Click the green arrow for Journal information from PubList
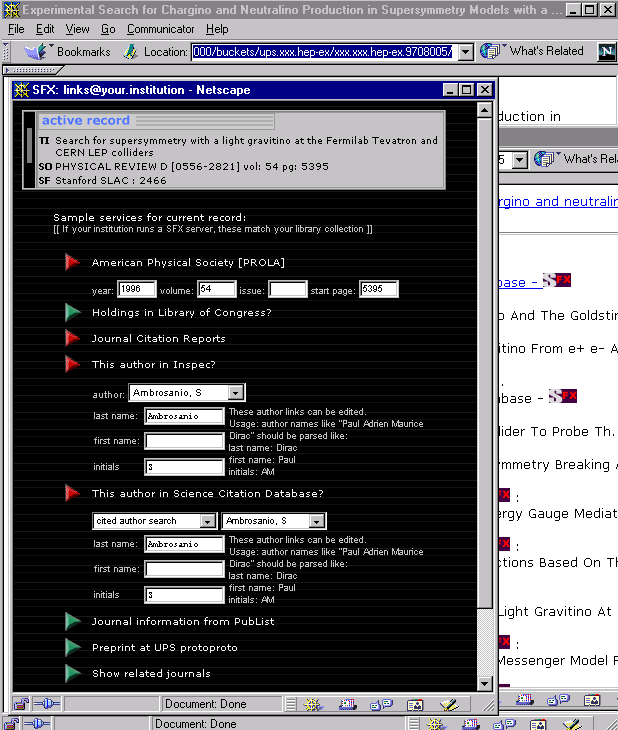This screenshot has width=618, height=730. pyautogui.click(x=72, y=621)
